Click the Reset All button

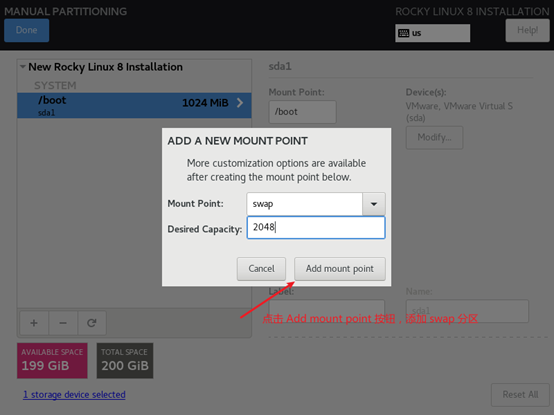(520, 395)
